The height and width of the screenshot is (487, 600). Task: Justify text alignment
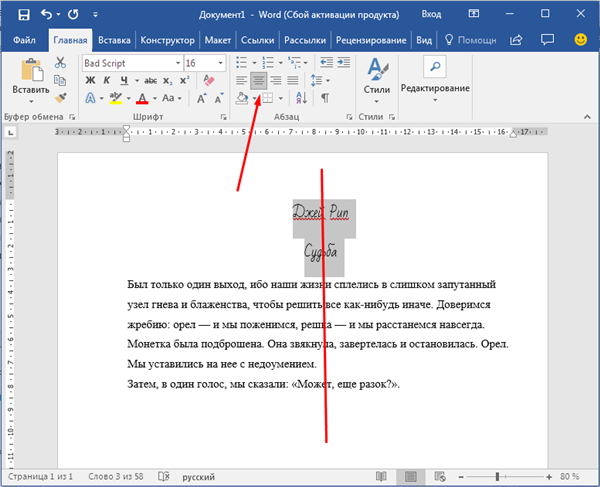[x=293, y=80]
